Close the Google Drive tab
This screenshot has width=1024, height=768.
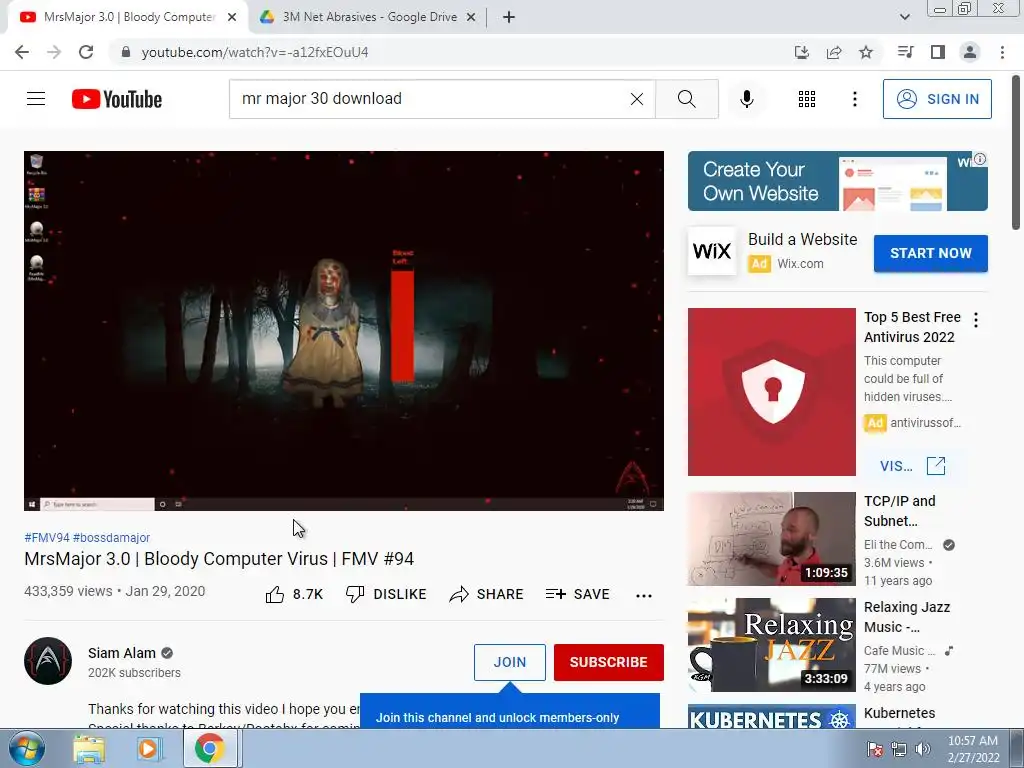[471, 17]
